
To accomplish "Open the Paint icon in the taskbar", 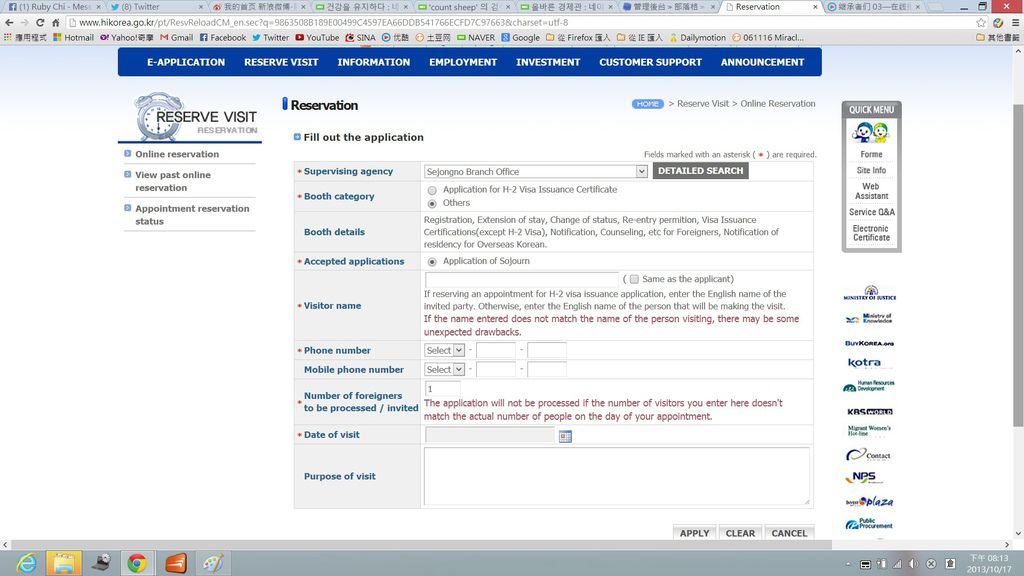I will (212, 563).
